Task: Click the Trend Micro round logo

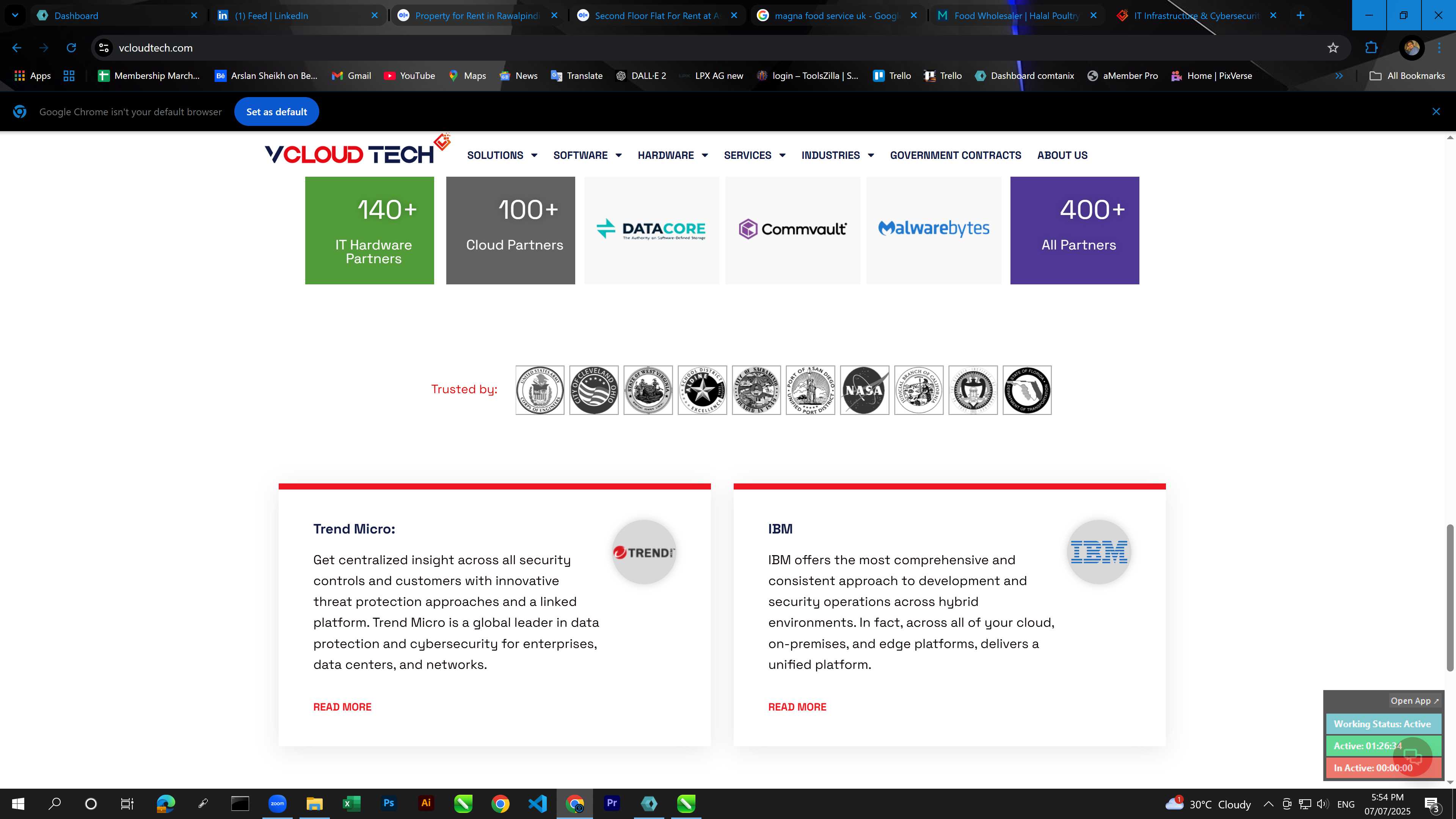Action: click(x=644, y=552)
